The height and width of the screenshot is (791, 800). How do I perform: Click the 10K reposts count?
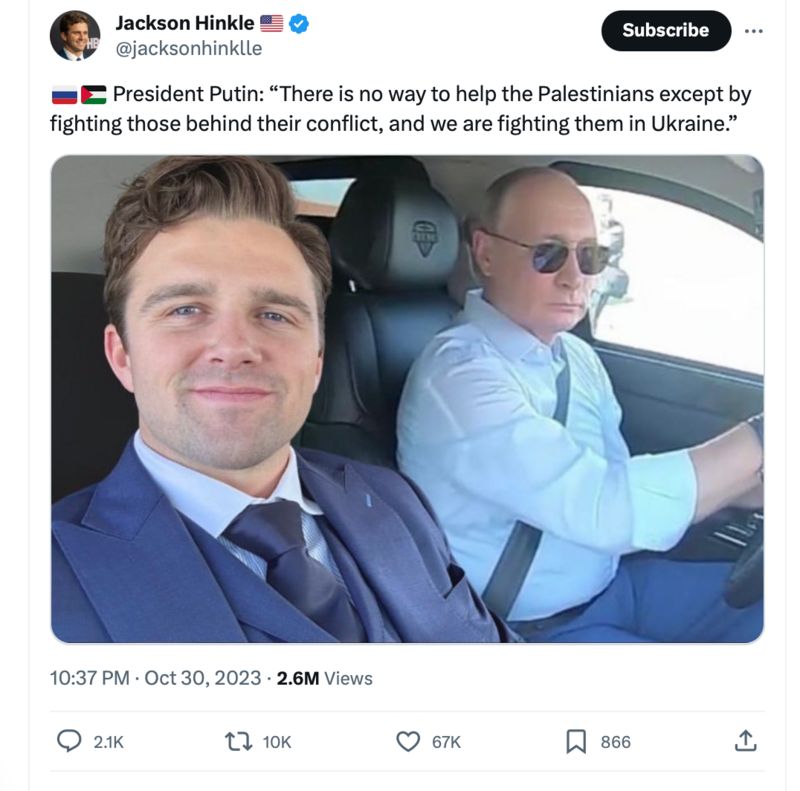277,742
